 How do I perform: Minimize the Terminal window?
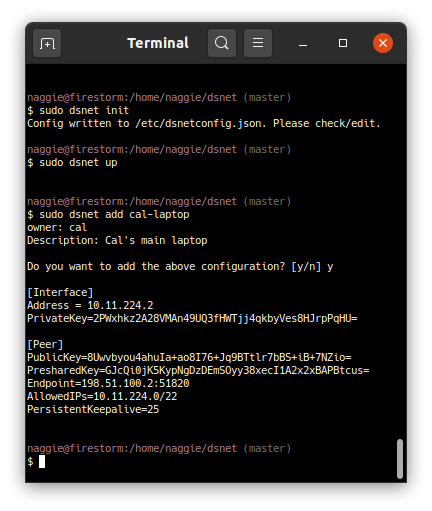tap(303, 43)
